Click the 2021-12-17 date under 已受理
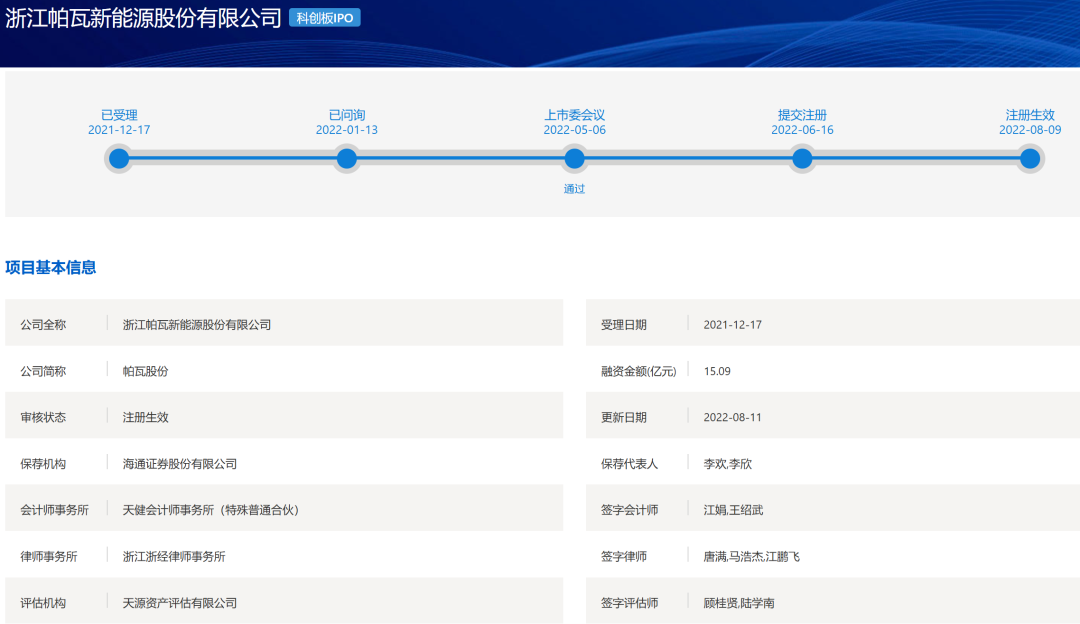This screenshot has width=1080, height=624. [119, 130]
